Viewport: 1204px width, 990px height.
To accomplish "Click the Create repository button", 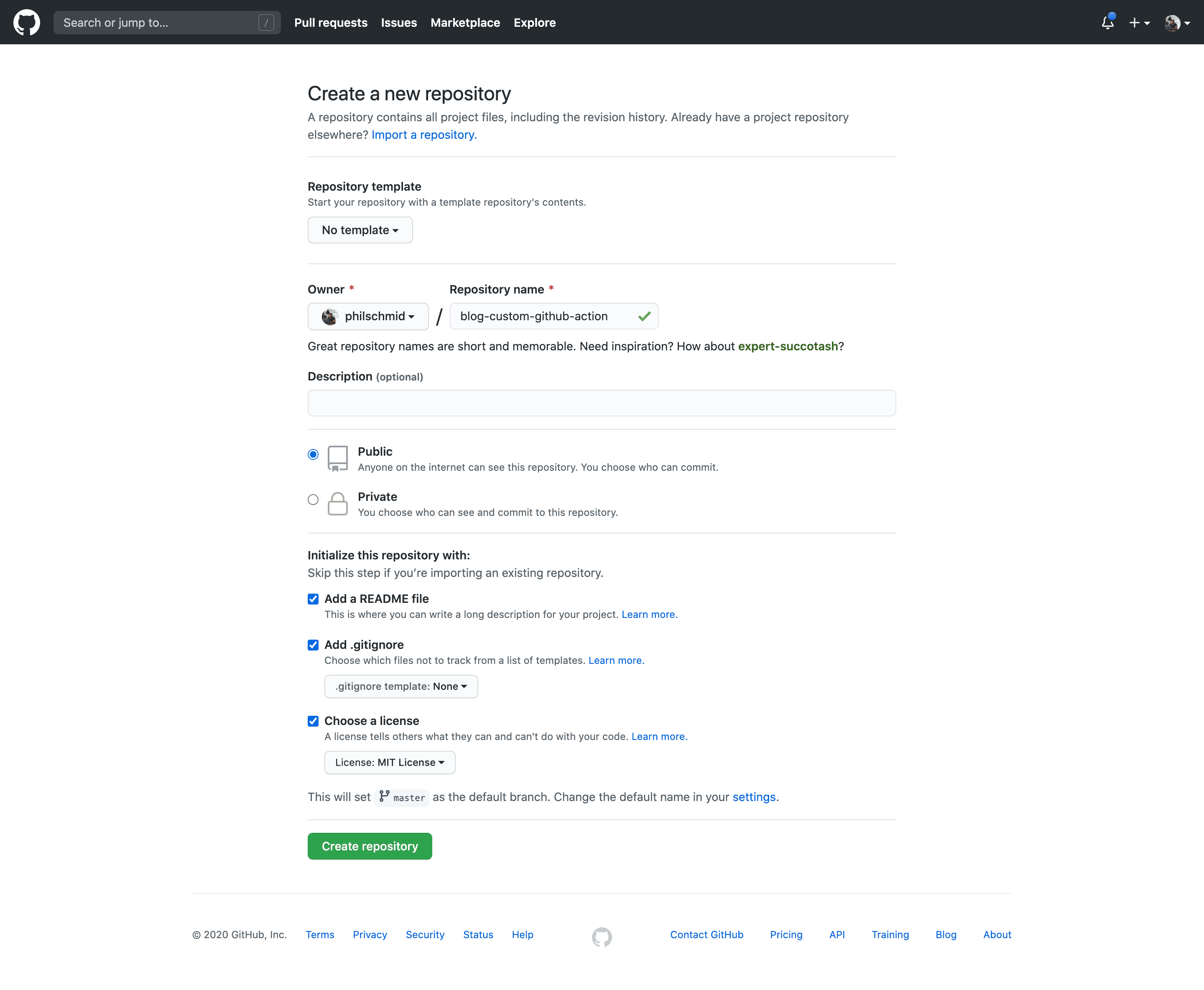I will 370,846.
